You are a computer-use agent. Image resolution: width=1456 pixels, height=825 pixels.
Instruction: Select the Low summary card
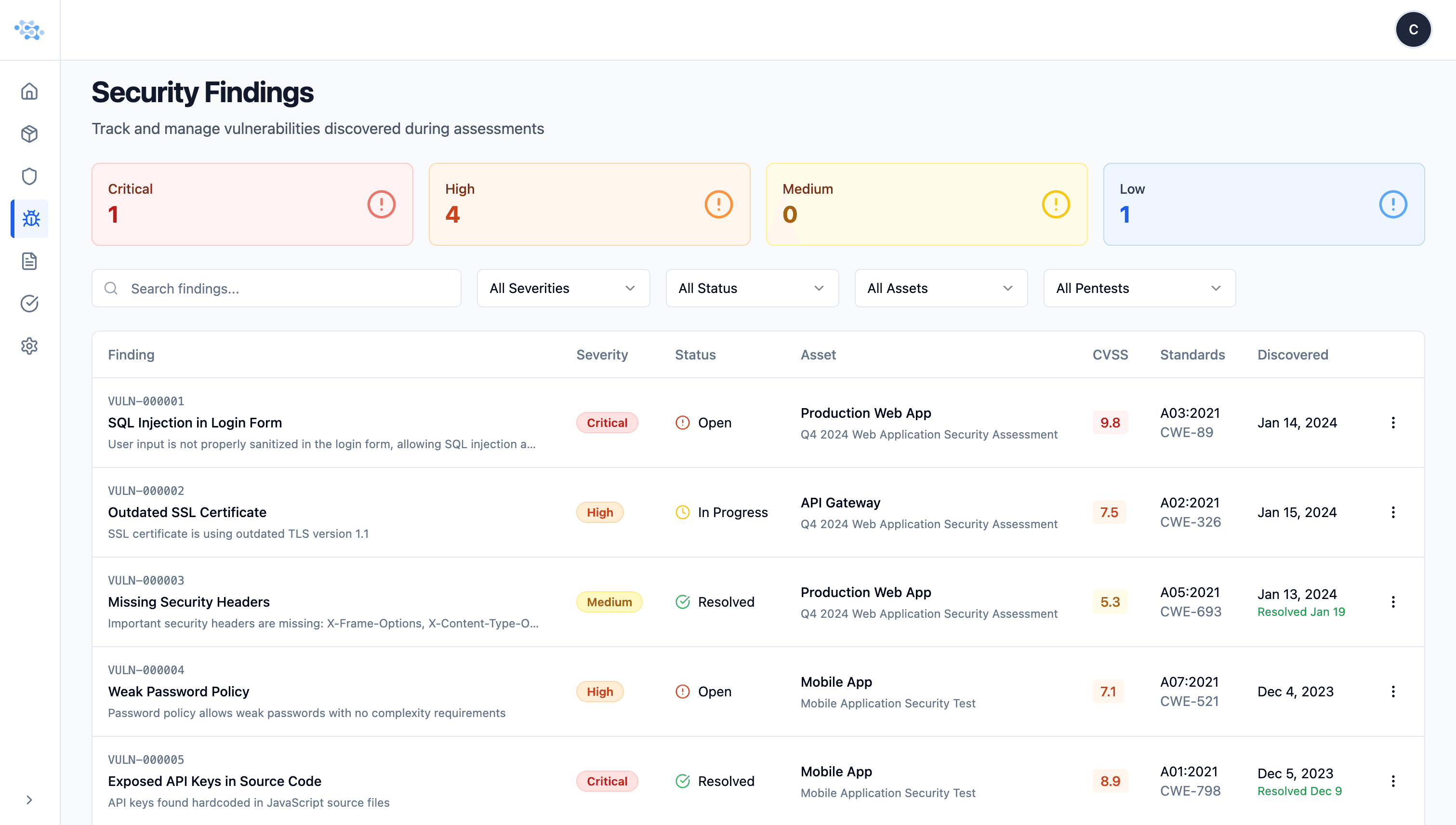(x=1263, y=204)
